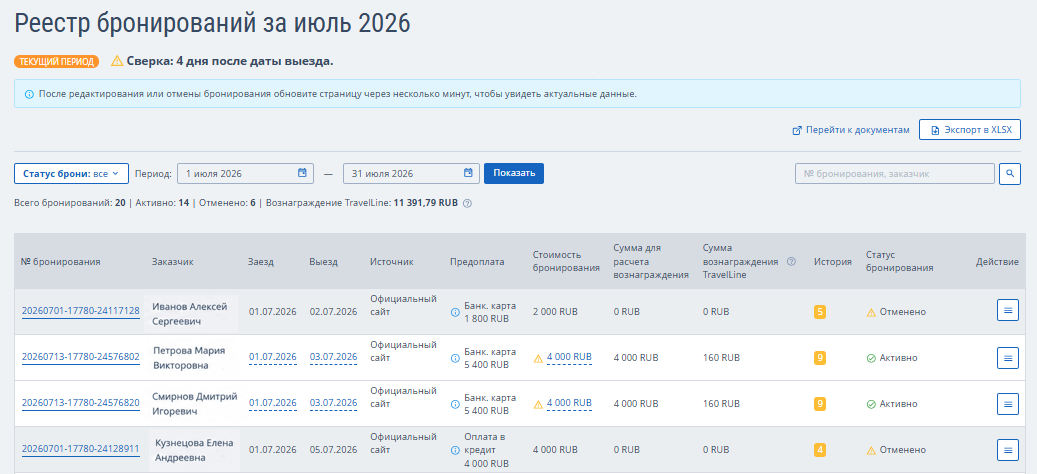
Task: Open period end date field 31 июля 2026
Action: coord(411,174)
